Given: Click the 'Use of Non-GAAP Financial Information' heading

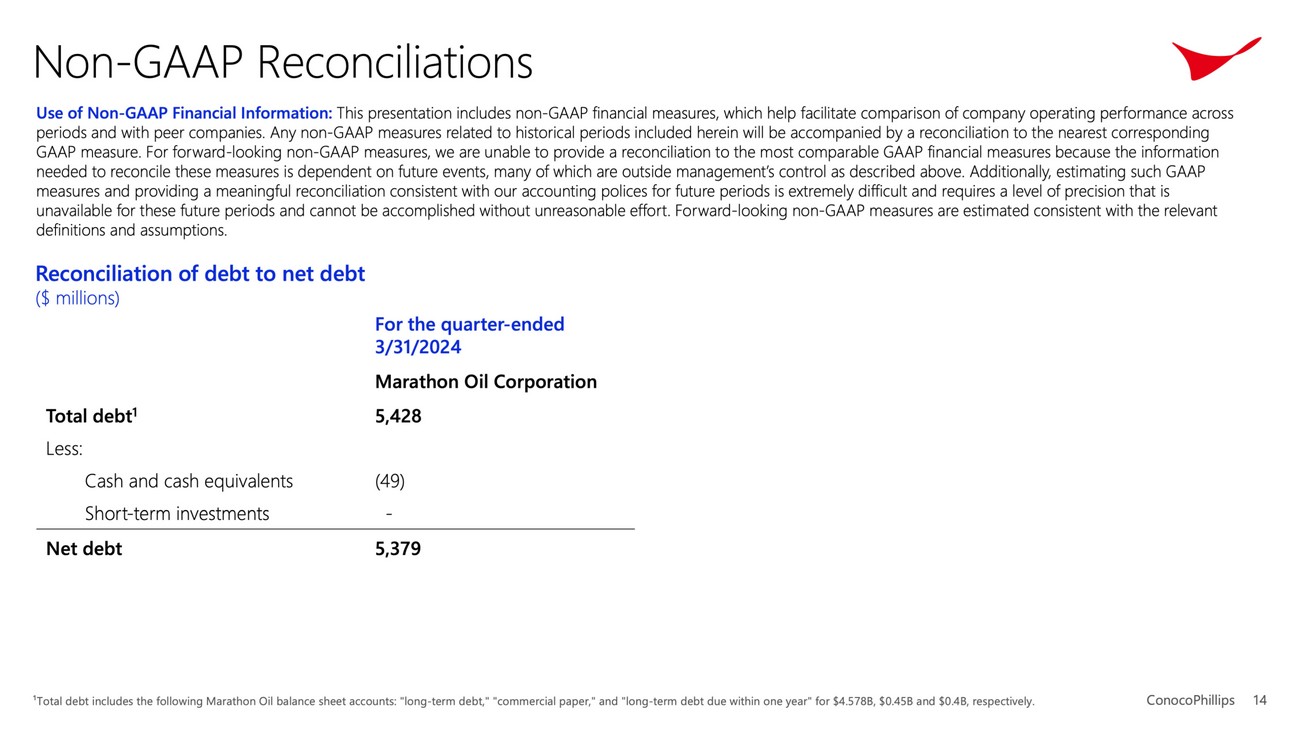Looking at the screenshot, I should (184, 114).
